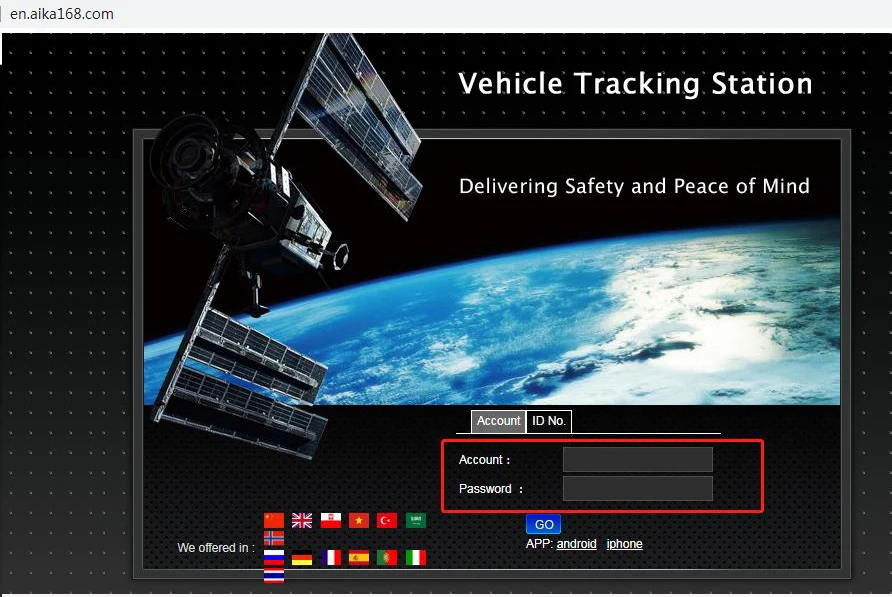The height and width of the screenshot is (597, 892).
Task: Click 'Delivering Safety and Peace of Mind' text
Action: click(x=634, y=186)
